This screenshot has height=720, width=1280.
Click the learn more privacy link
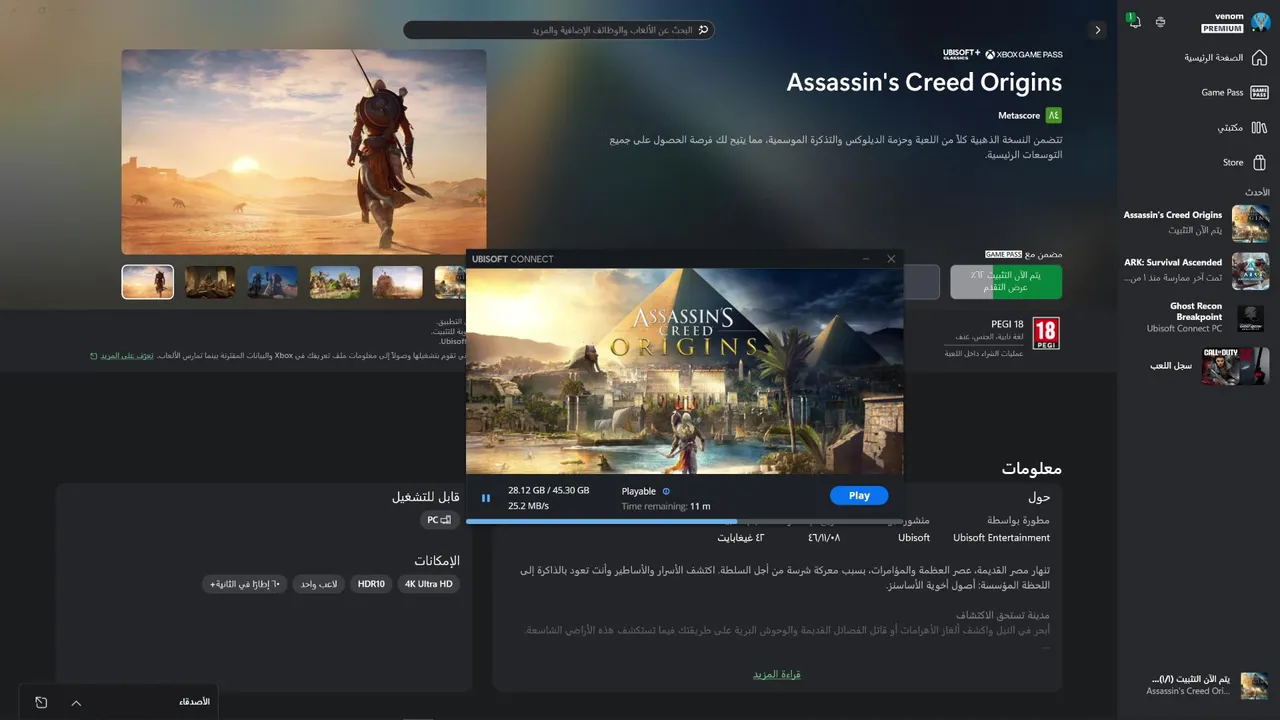click(125, 355)
